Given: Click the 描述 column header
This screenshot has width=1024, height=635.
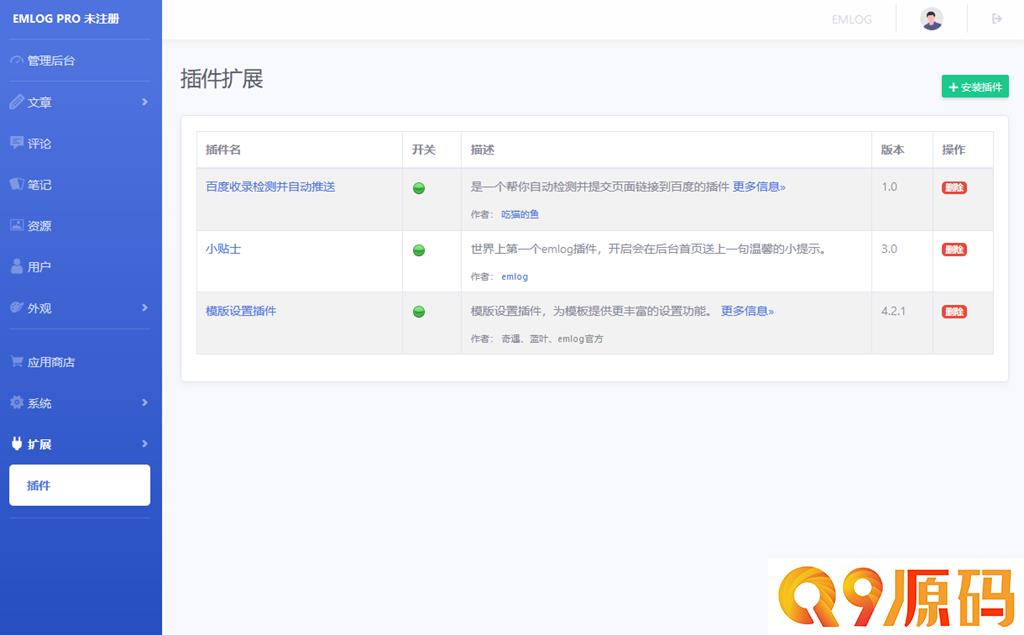Looking at the screenshot, I should click(x=483, y=150).
